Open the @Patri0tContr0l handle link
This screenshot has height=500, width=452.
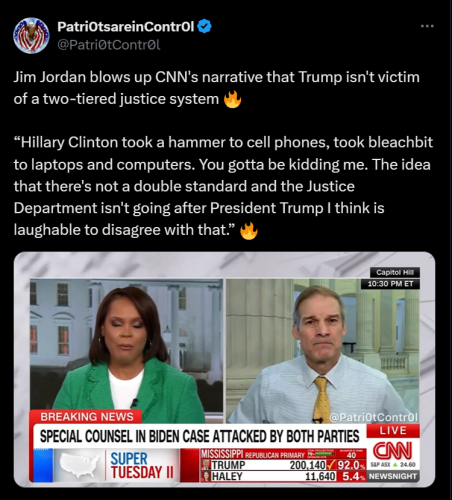[109, 45]
